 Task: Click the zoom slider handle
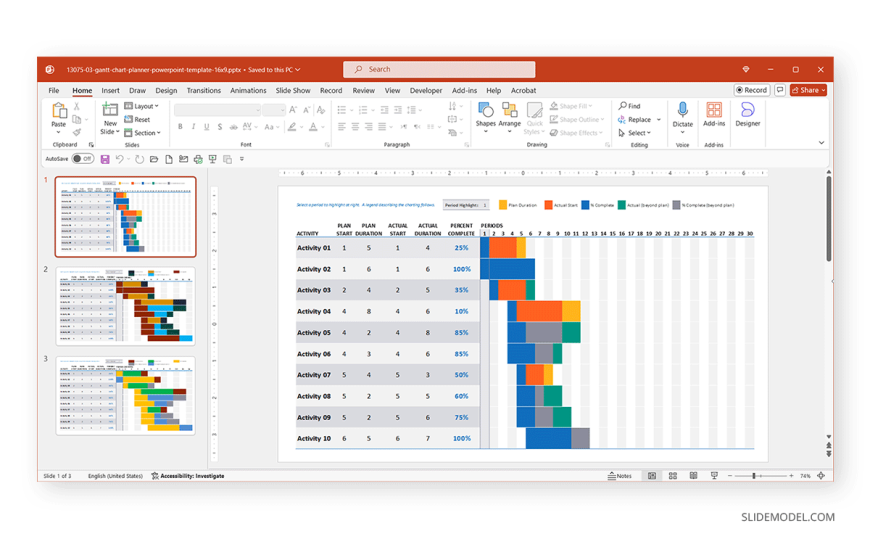click(x=753, y=476)
